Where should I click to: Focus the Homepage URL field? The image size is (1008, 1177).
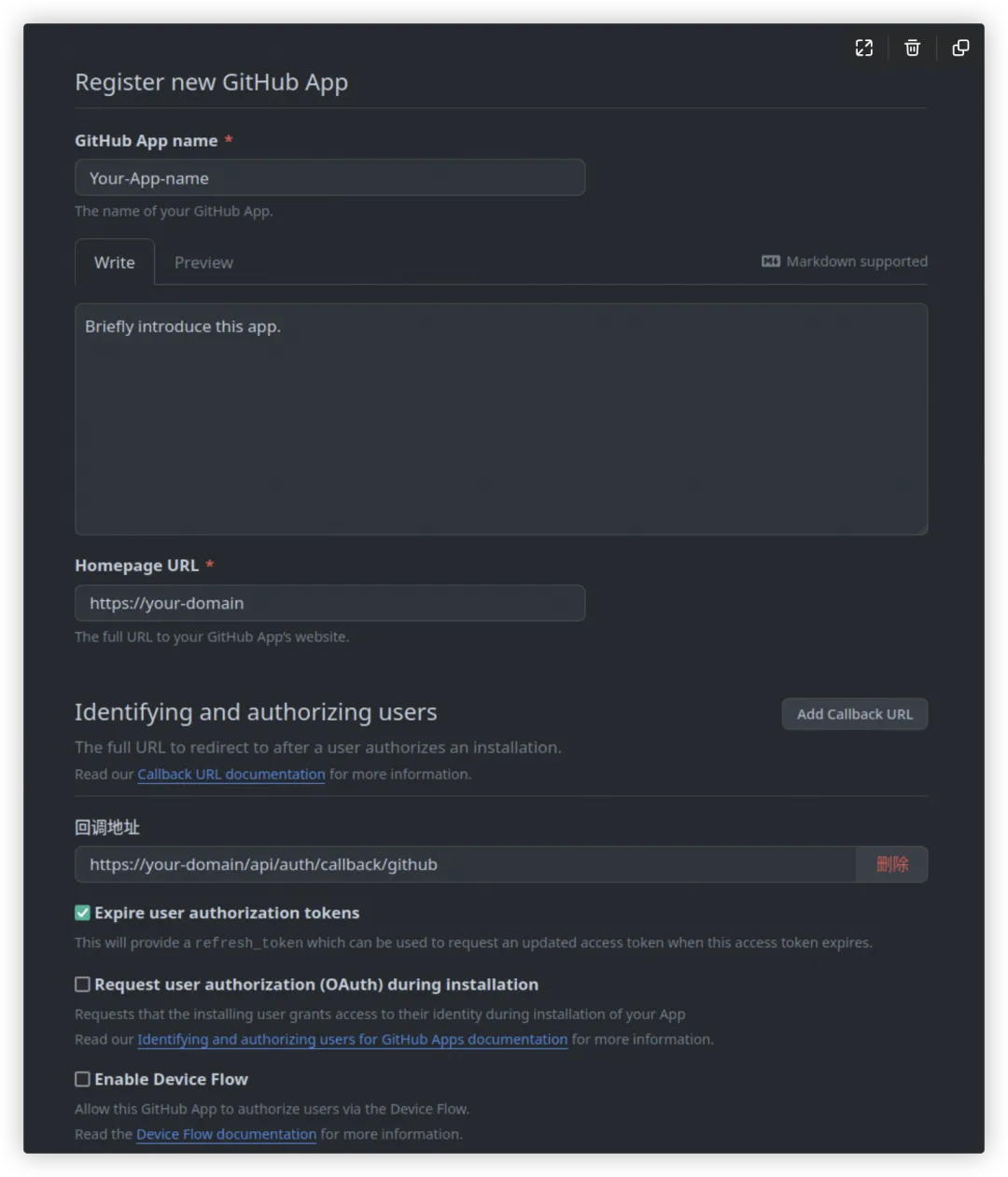pos(330,603)
